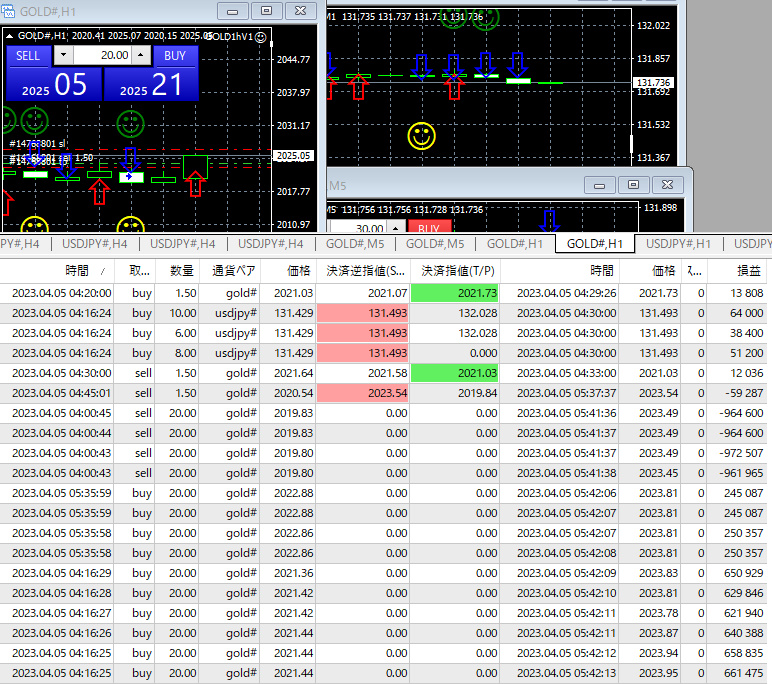Sort by 決済指値(T/P) column header
Screen dimensions: 772x684
coord(457,270)
